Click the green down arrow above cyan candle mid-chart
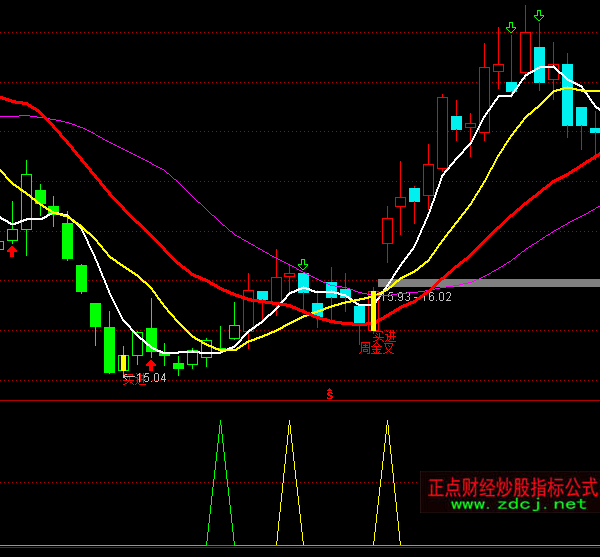Image resolution: width=600 pixels, height=557 pixels. click(x=303, y=265)
